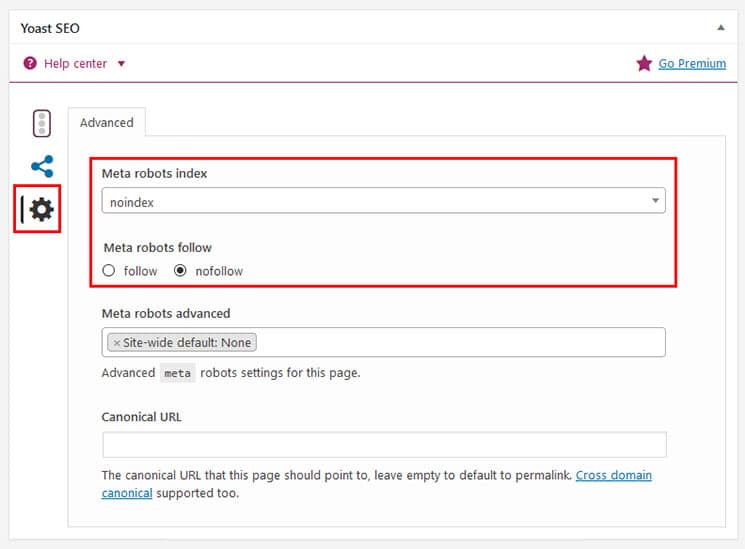Remove the Site-wide default: None tag

coord(116,342)
